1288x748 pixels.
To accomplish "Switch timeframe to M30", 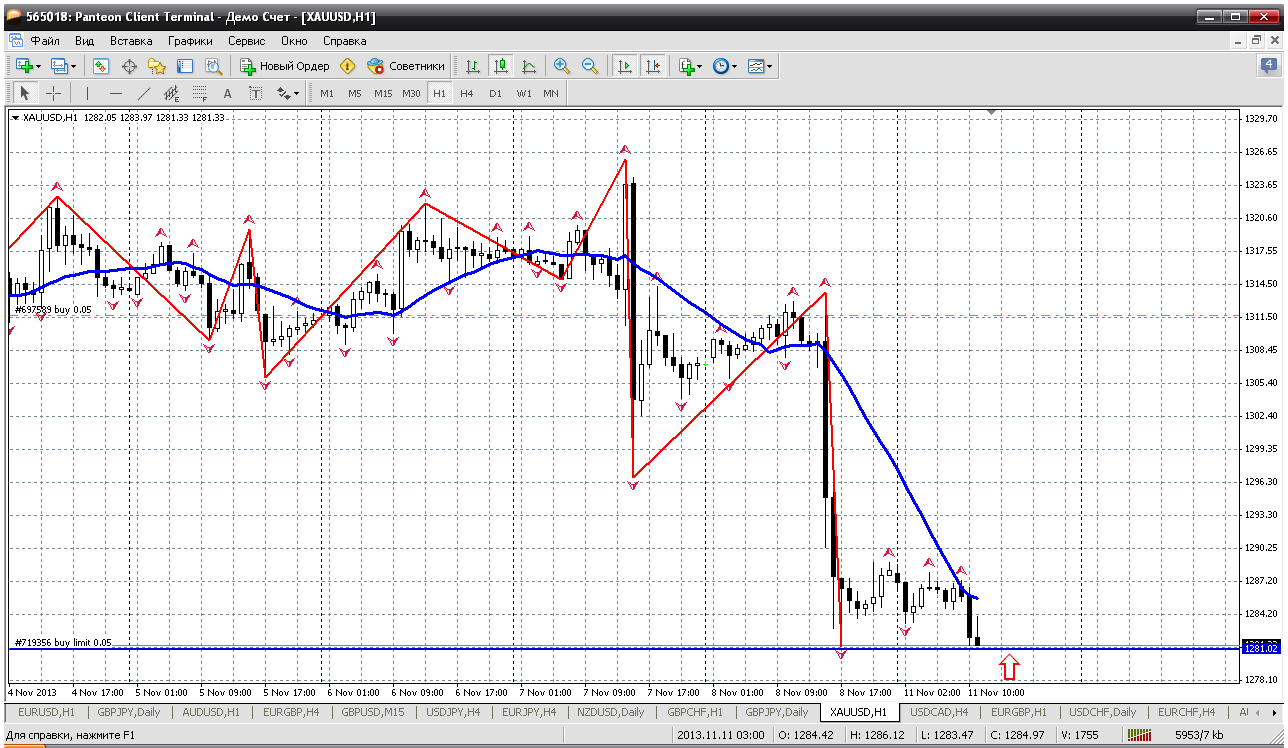I will click(411, 93).
